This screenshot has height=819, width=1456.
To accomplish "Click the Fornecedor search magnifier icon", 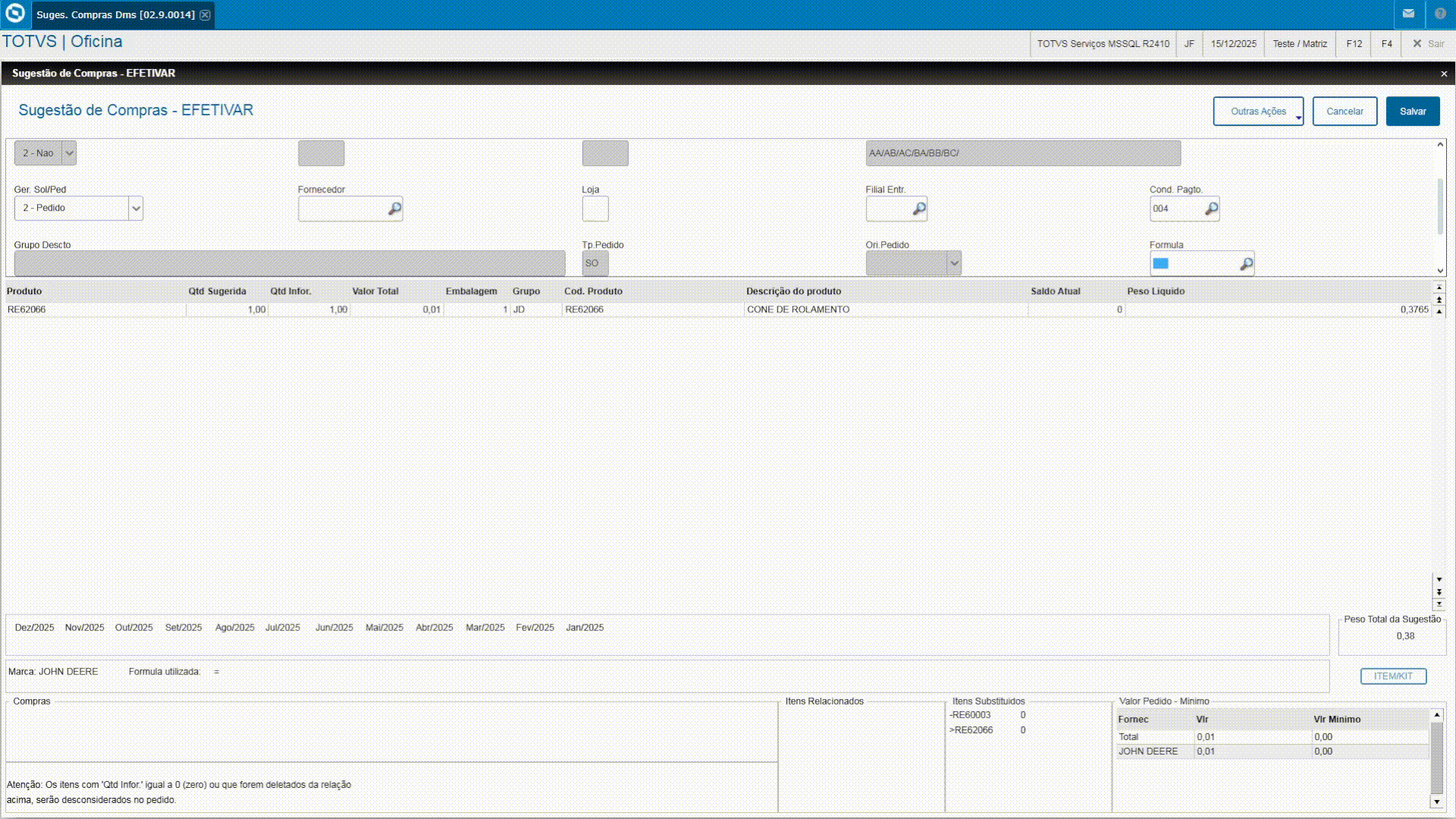I will (x=394, y=209).
